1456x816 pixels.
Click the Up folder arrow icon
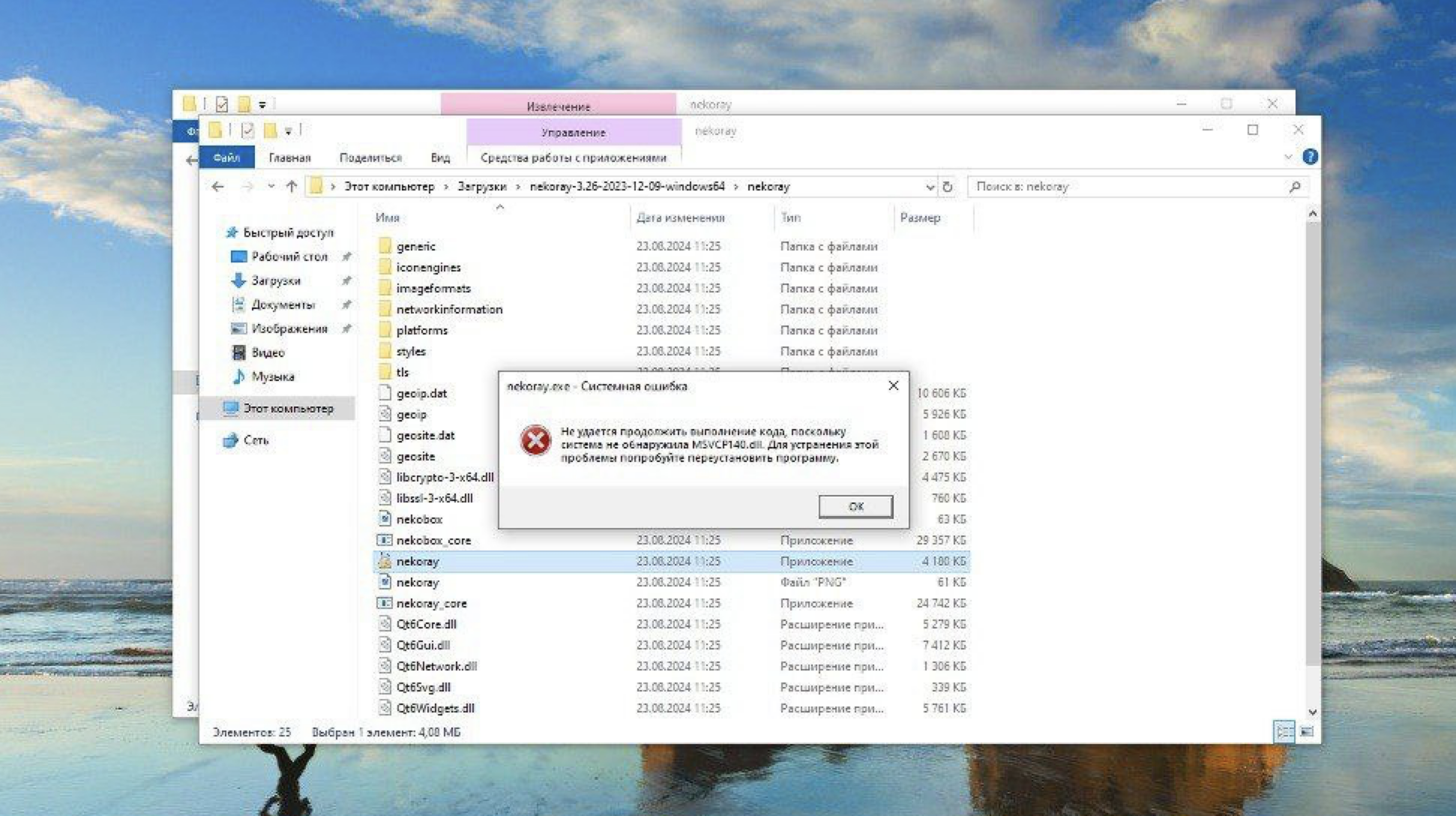292,187
